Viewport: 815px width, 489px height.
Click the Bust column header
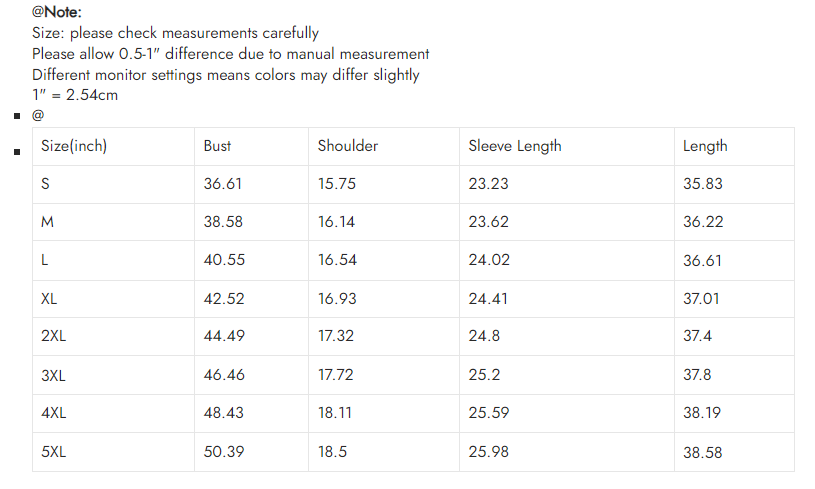point(217,146)
